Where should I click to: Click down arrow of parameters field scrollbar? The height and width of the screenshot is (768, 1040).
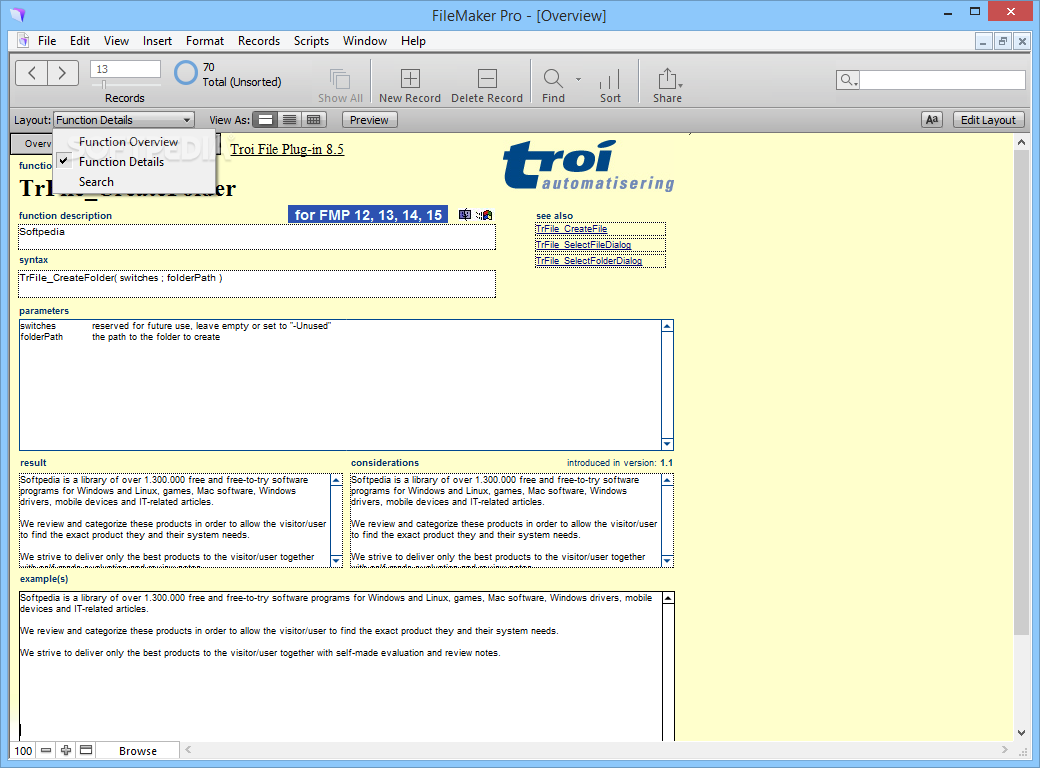[667, 444]
